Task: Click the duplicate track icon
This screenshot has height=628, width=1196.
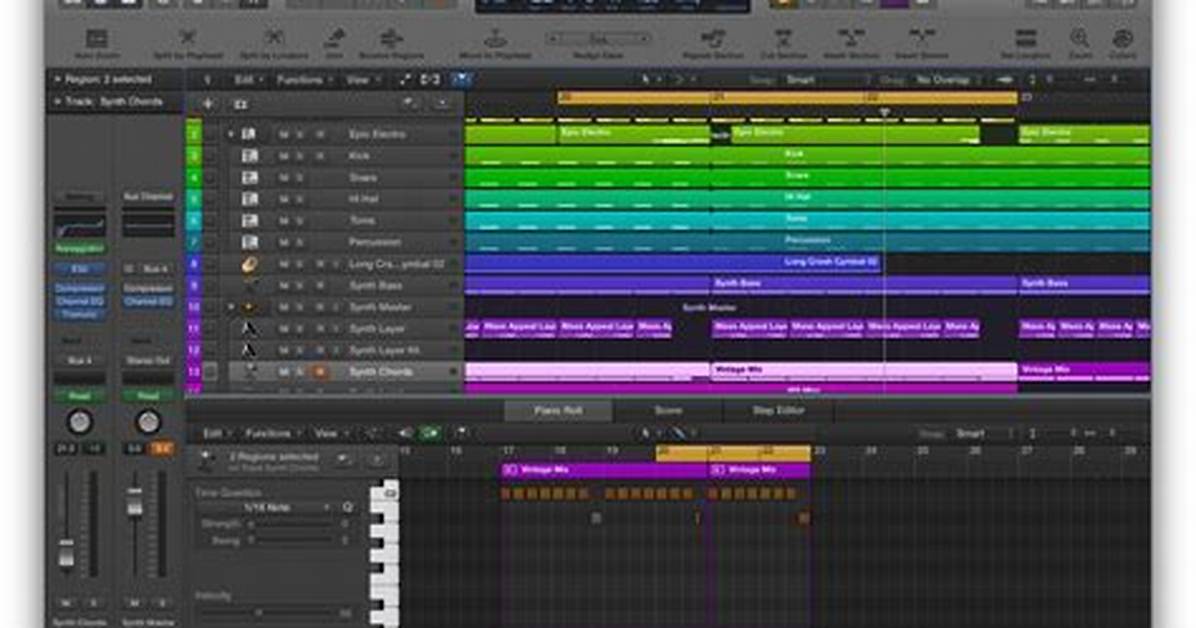Action: point(241,104)
